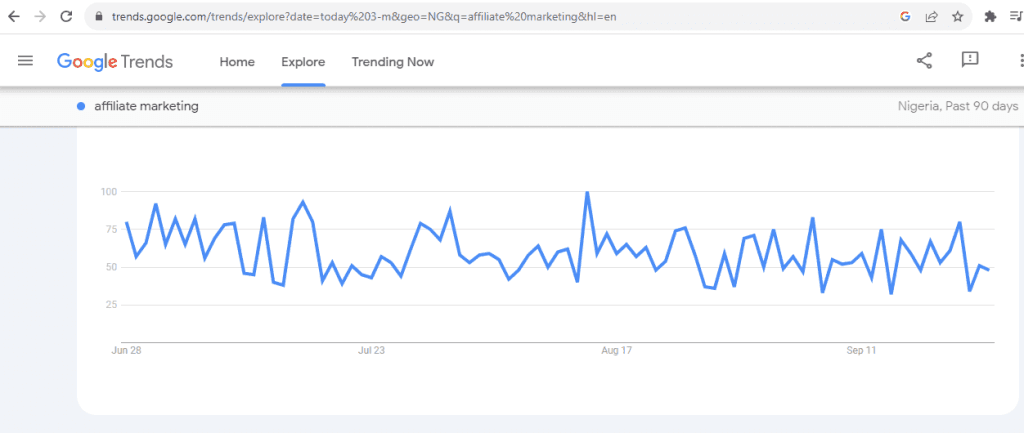Open the hamburger main menu

pos(26,61)
